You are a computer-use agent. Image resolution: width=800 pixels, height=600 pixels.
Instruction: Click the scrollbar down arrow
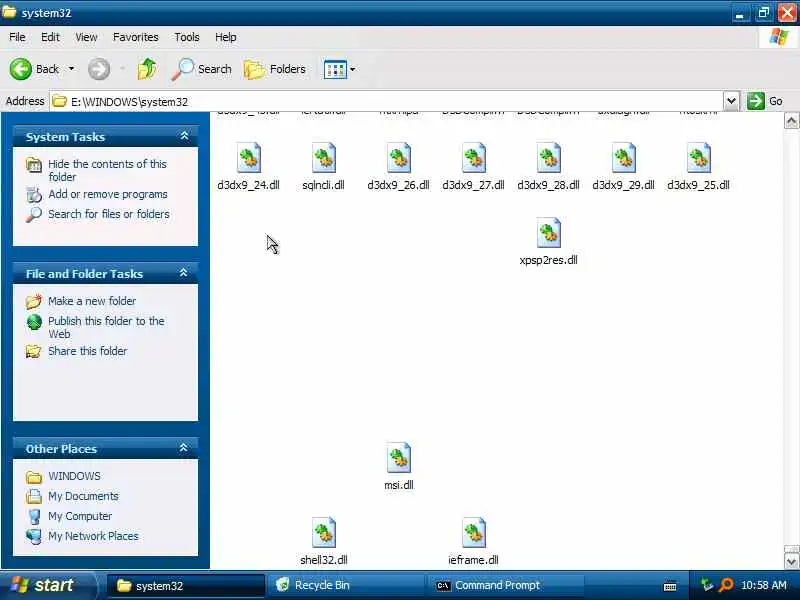(x=791, y=561)
